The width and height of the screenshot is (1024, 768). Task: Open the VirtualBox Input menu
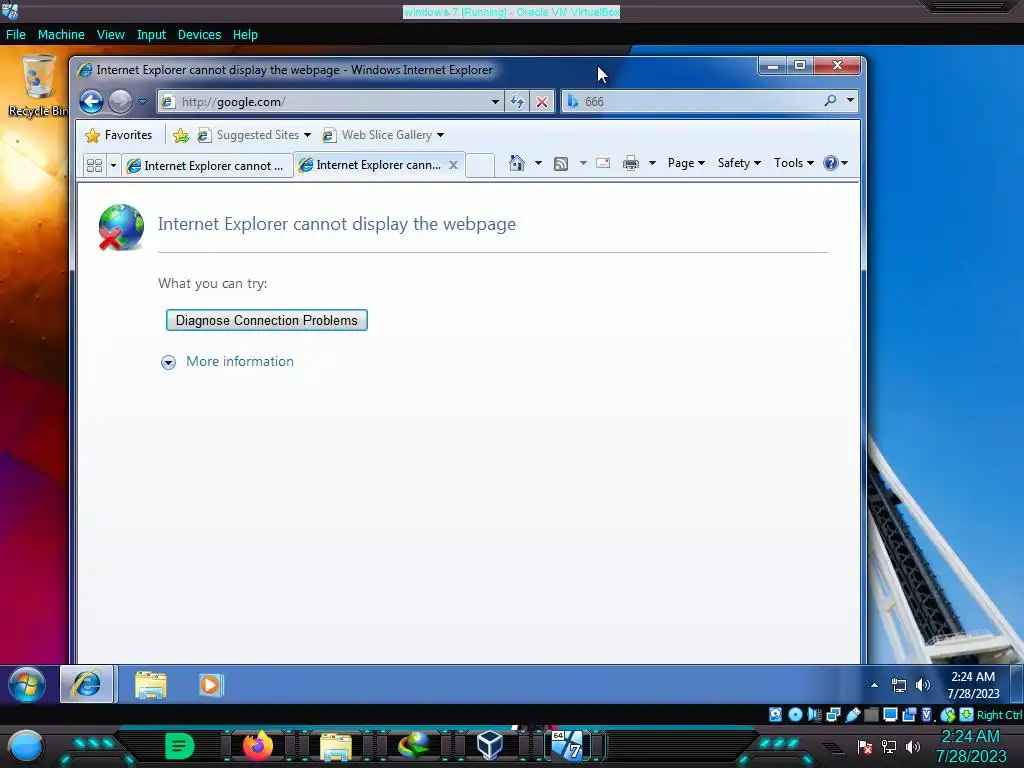point(151,35)
